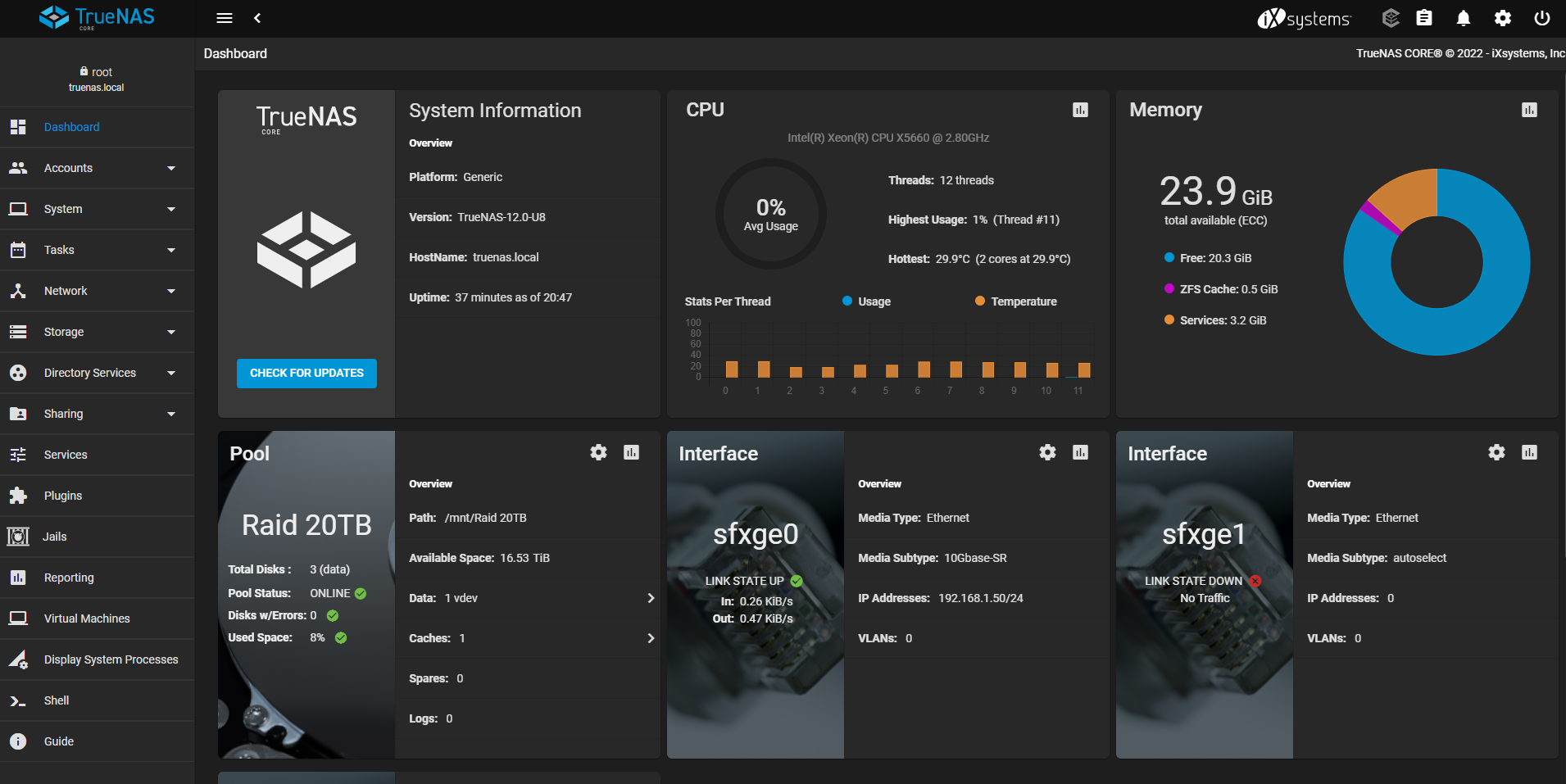The height and width of the screenshot is (784, 1566).
Task: Expand the Directory Services menu
Action: tap(97, 373)
